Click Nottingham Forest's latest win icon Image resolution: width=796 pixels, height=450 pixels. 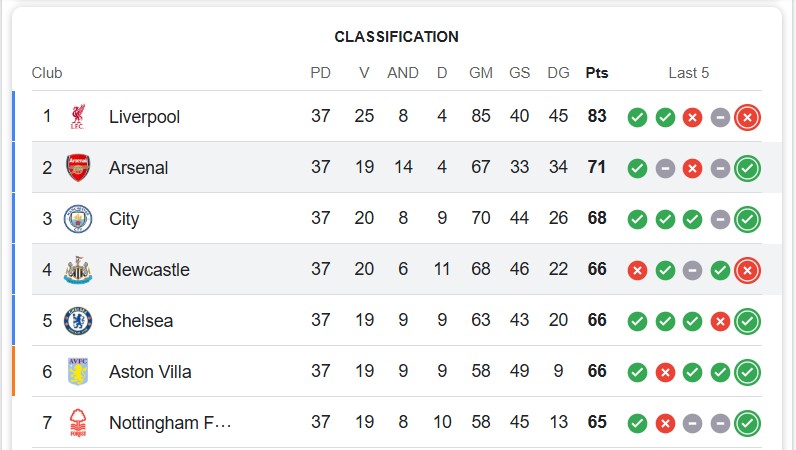pos(747,423)
